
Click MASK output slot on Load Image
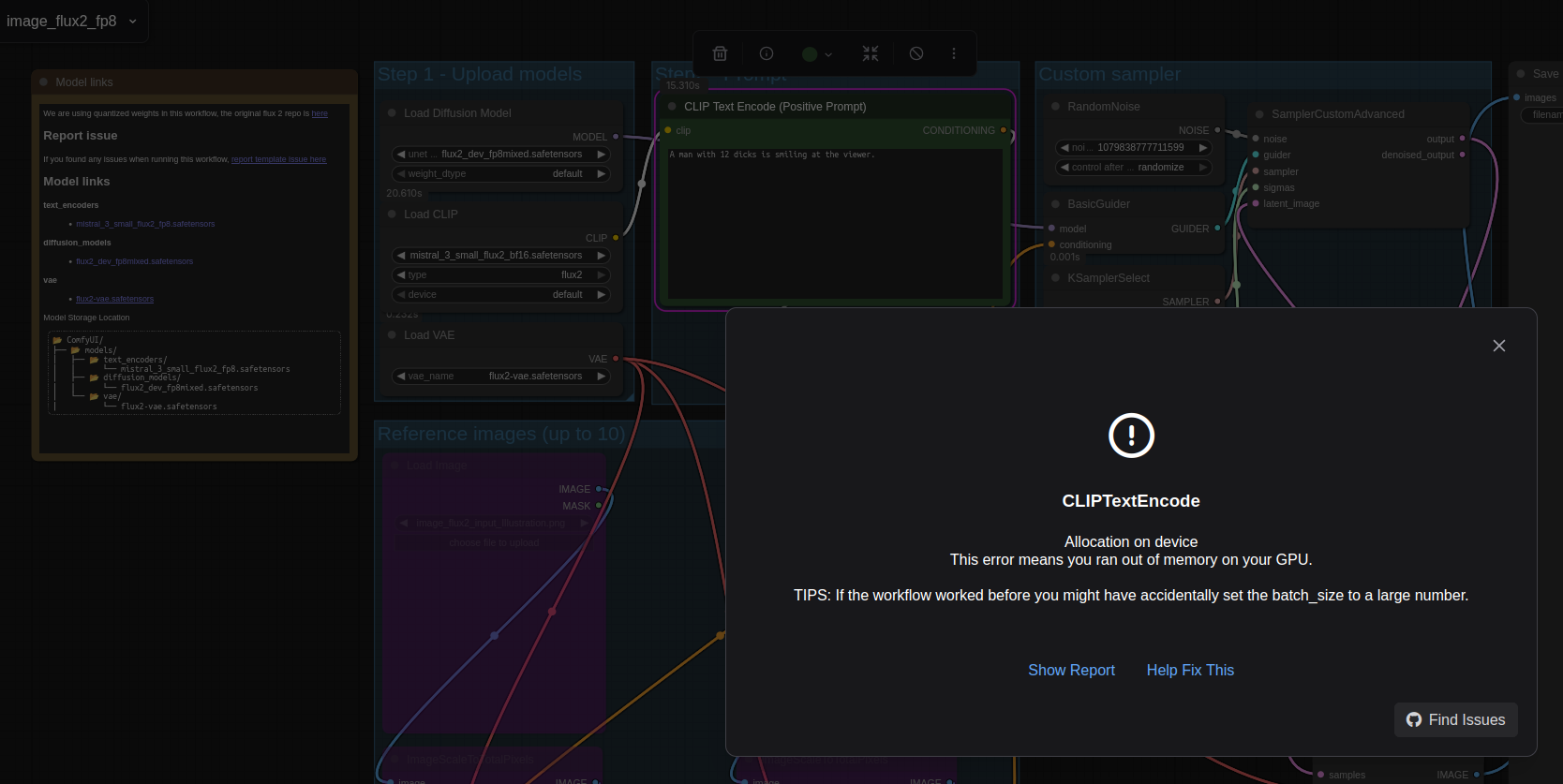coord(599,506)
